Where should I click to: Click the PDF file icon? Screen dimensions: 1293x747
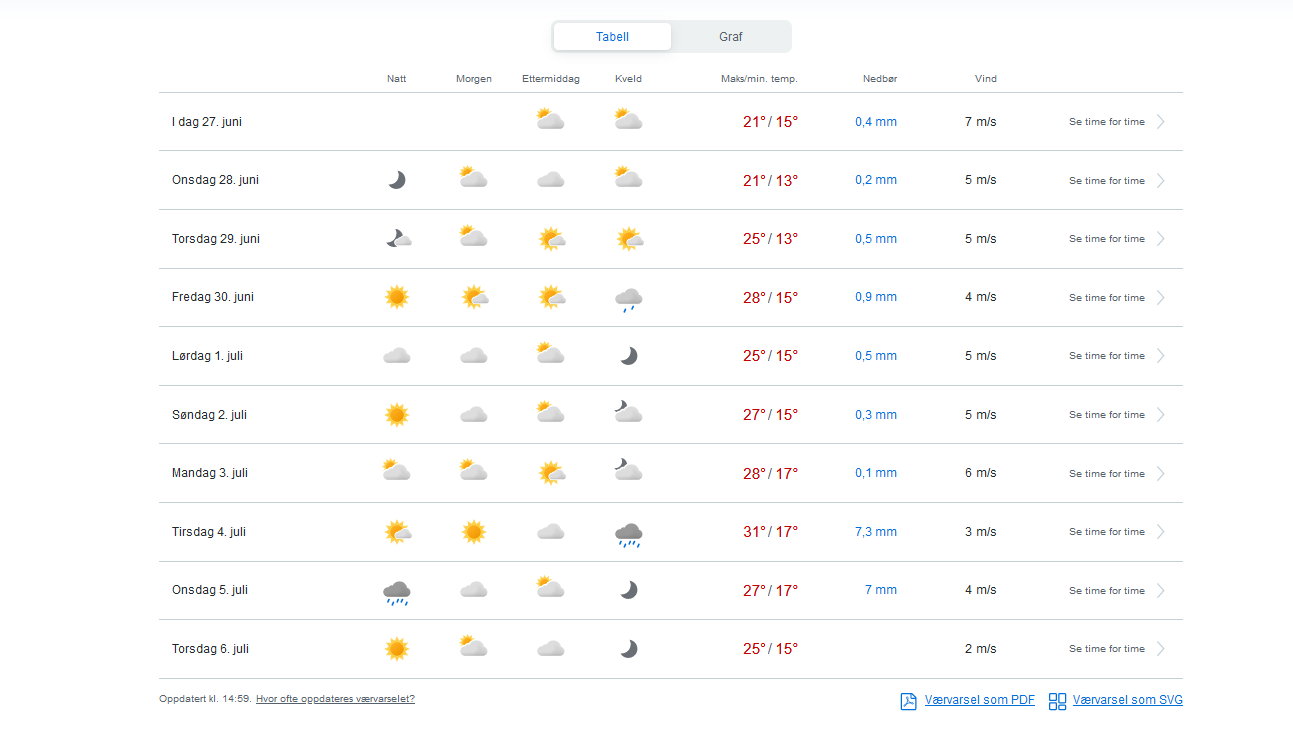tap(908, 701)
